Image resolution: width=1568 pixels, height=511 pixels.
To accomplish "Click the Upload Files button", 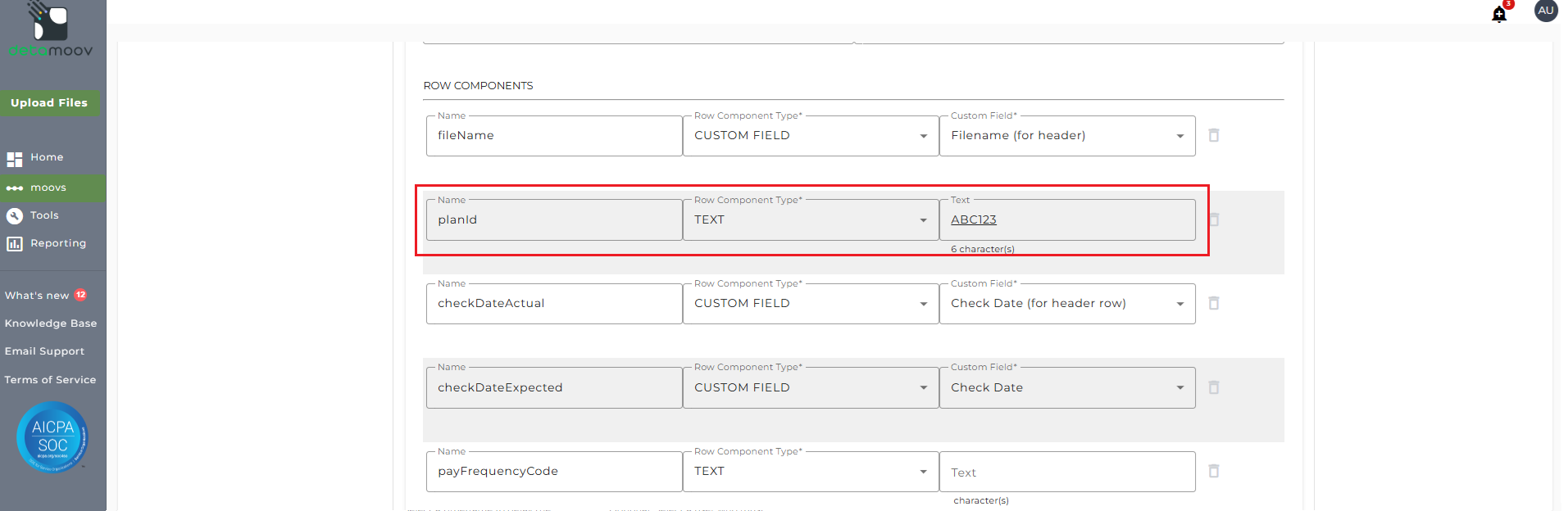I will 49,102.
